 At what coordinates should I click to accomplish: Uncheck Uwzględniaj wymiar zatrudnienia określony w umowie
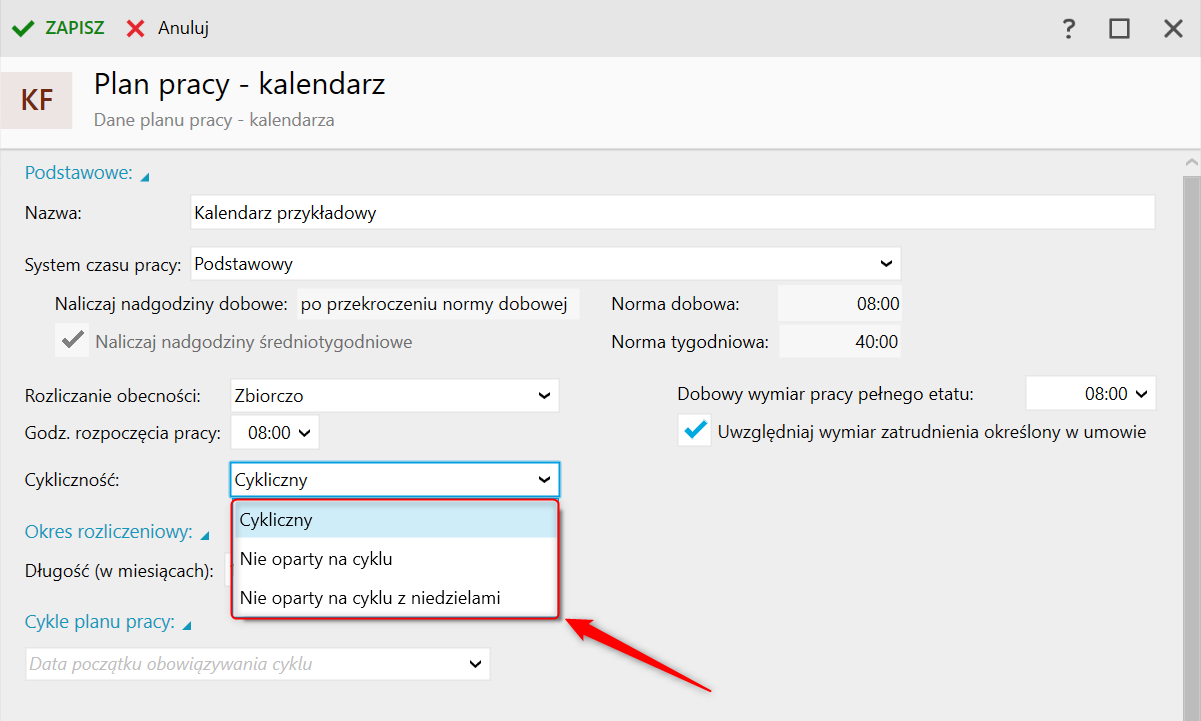[693, 432]
